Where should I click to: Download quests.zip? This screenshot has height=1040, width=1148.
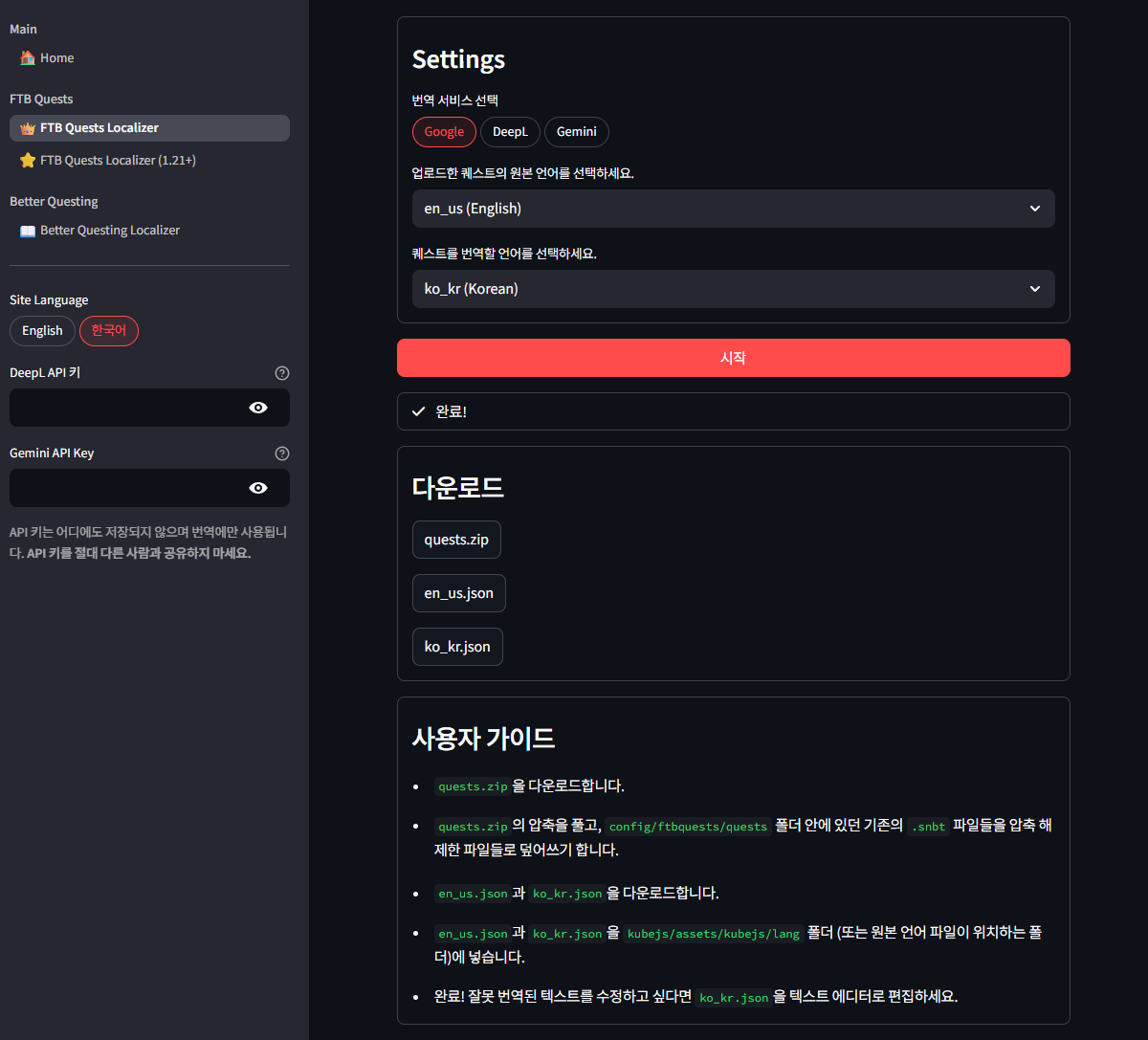(x=456, y=540)
